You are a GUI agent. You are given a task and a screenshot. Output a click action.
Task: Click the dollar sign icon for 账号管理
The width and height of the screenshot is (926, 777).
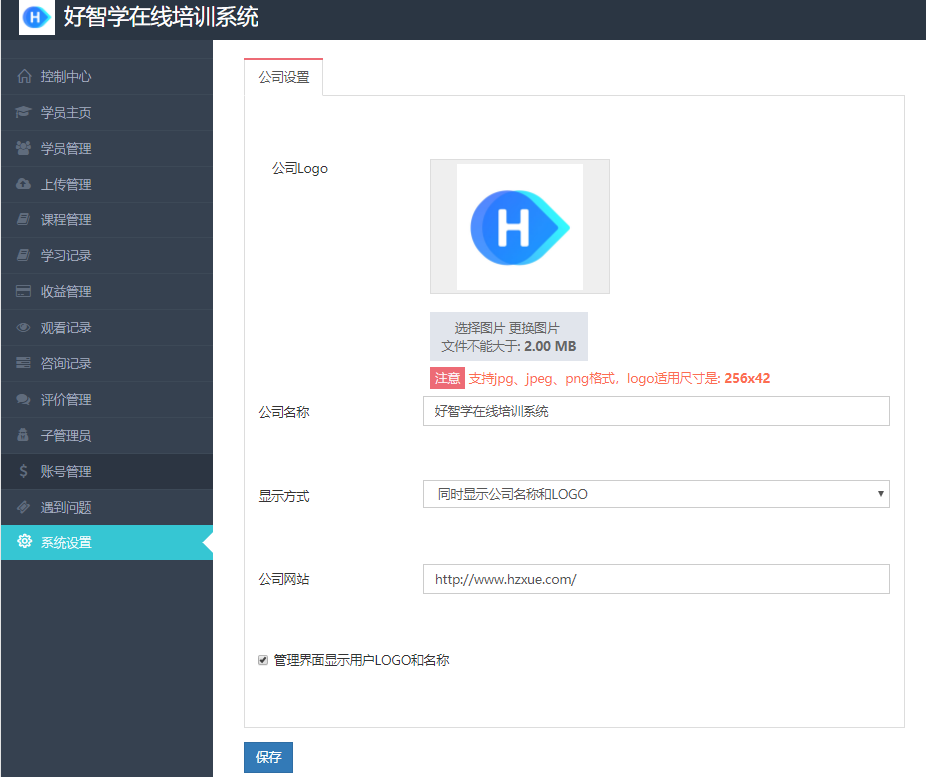coord(23,471)
